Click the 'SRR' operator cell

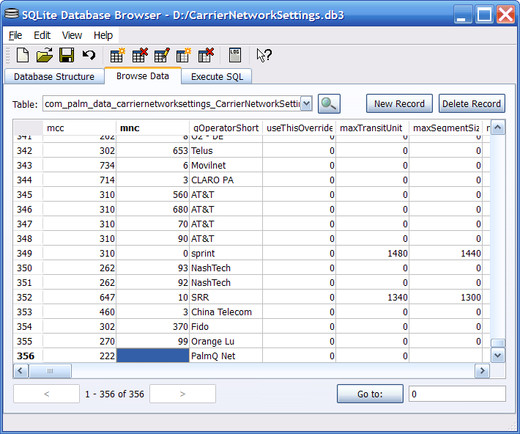coord(226,297)
